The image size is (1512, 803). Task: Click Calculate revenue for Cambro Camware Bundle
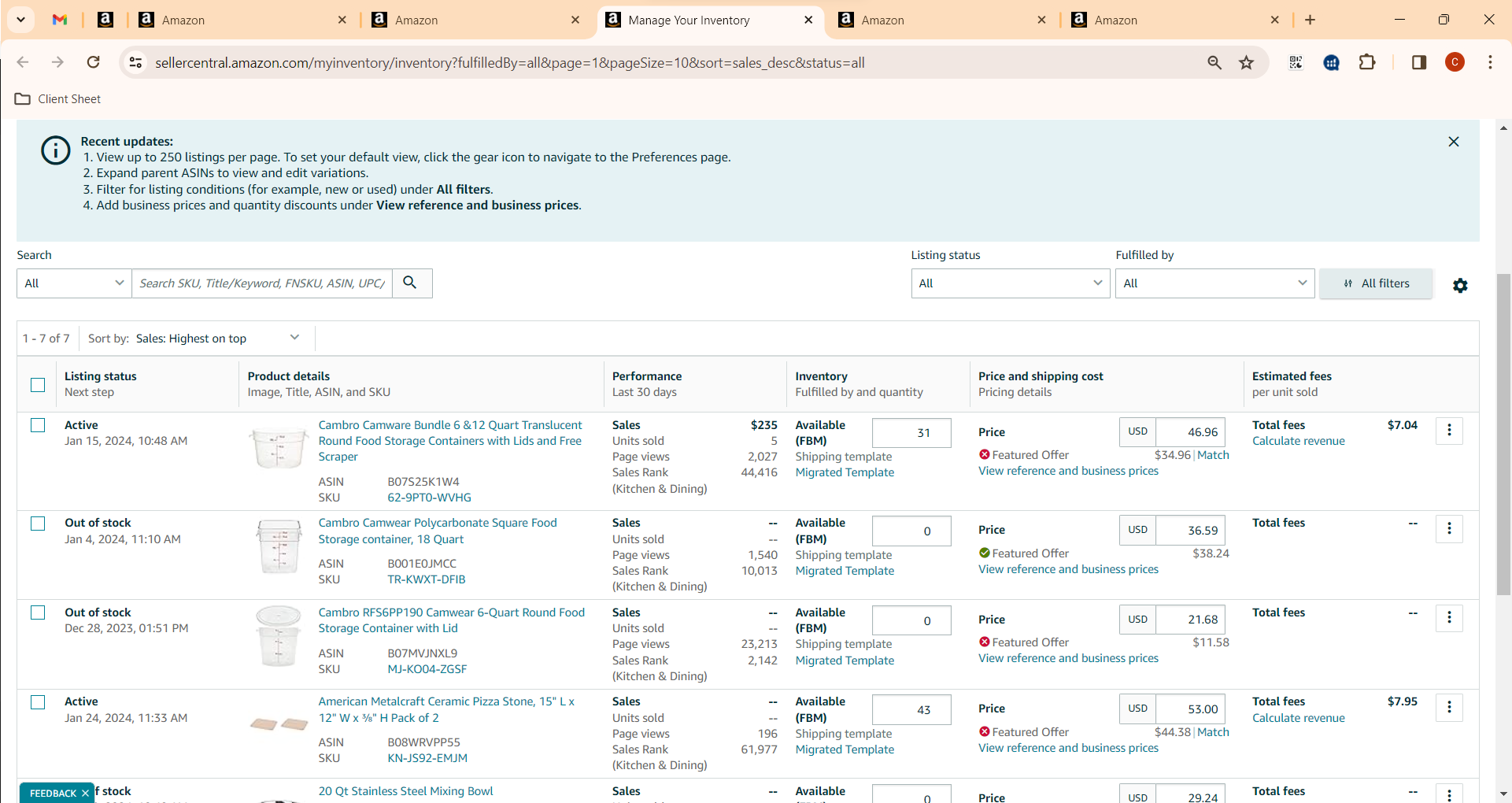(x=1299, y=441)
